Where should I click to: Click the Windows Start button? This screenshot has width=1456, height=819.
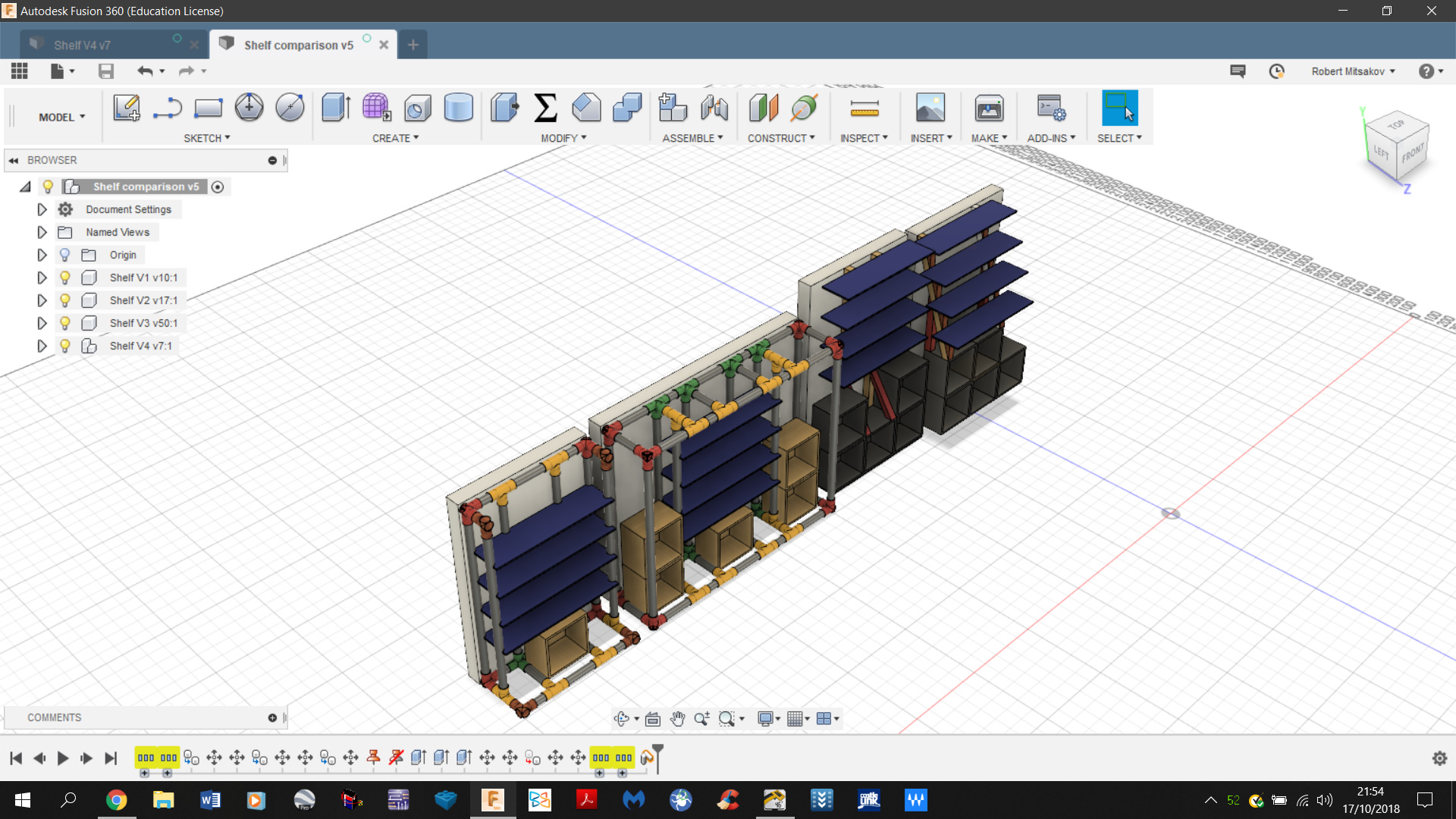coord(23,800)
